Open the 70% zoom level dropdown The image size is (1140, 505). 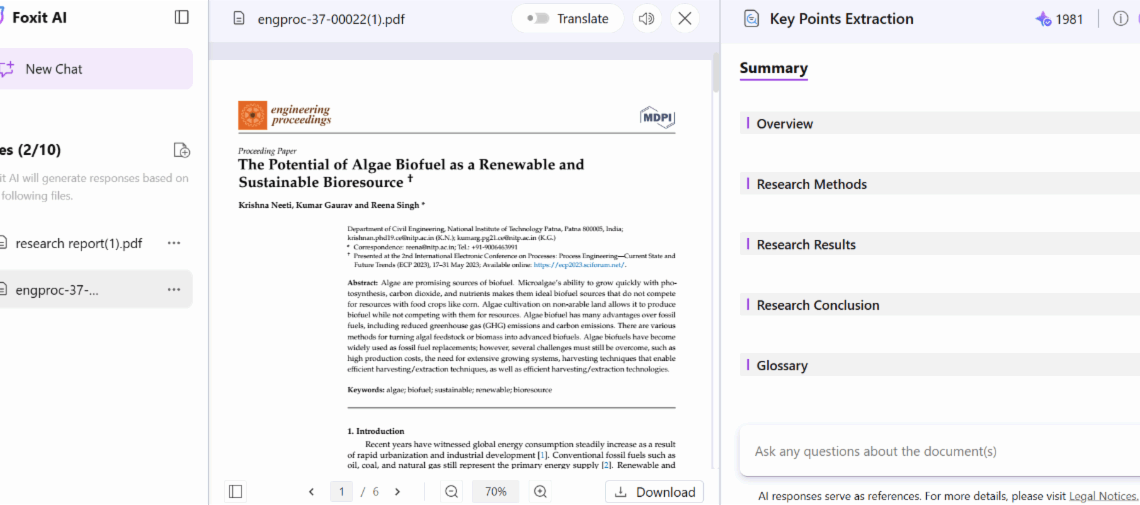[x=496, y=491]
